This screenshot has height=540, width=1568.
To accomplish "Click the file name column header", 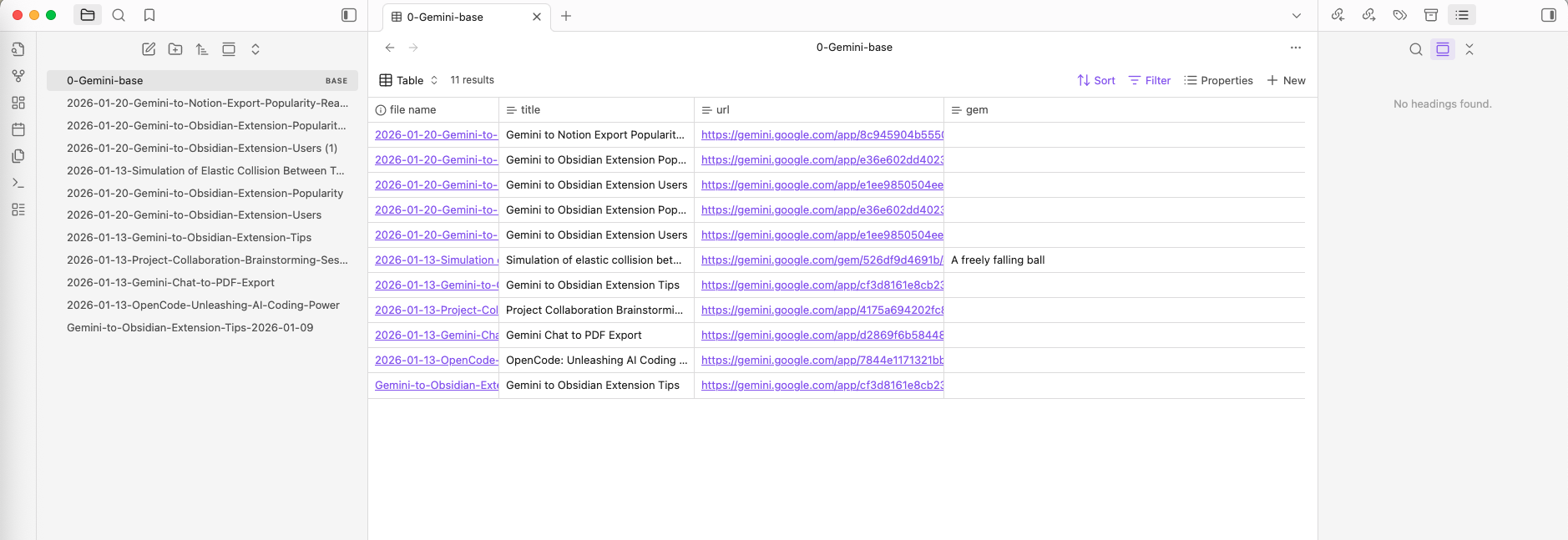I will [x=433, y=109].
